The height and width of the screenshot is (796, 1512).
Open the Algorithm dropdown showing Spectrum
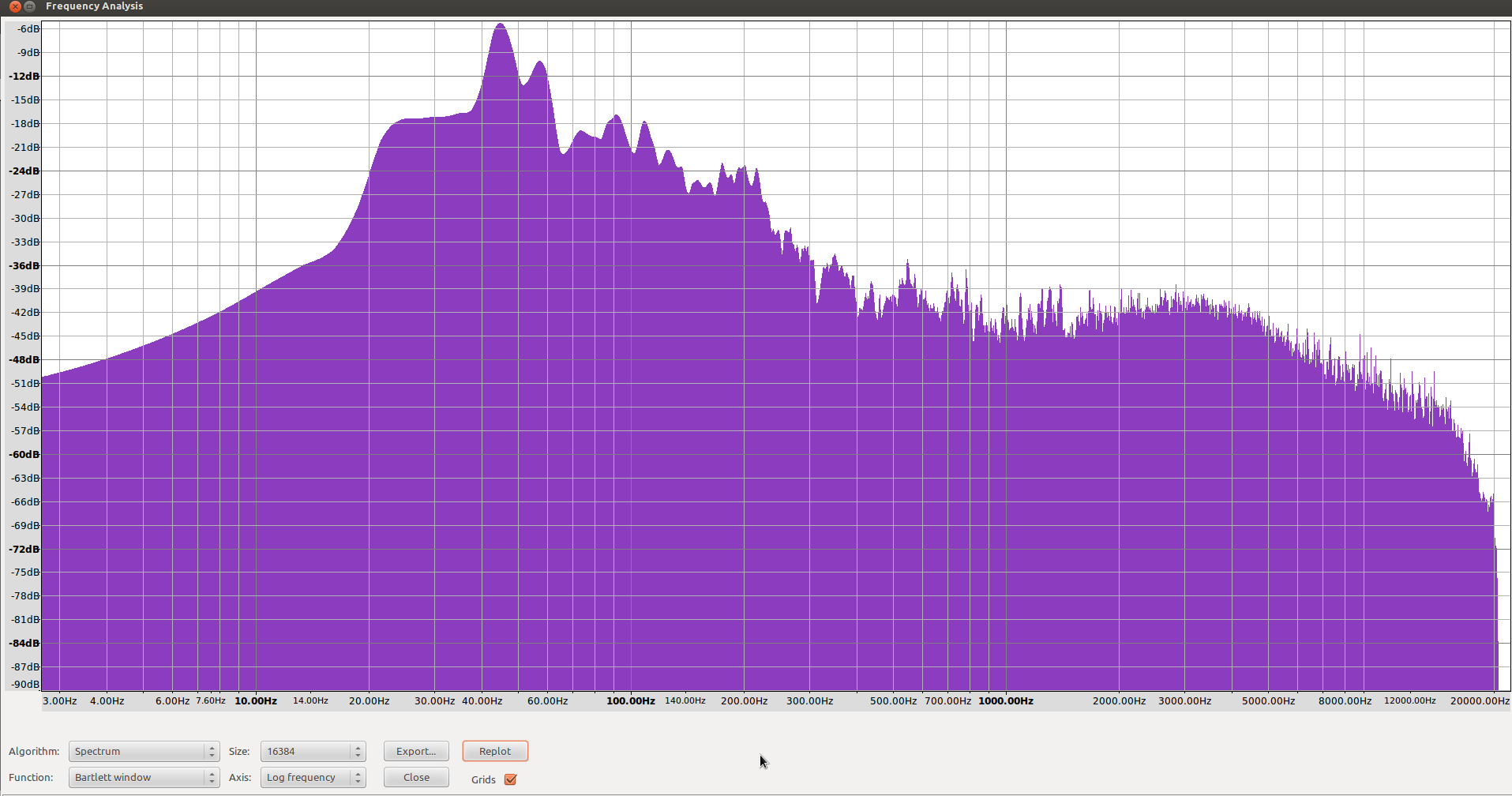click(x=144, y=751)
